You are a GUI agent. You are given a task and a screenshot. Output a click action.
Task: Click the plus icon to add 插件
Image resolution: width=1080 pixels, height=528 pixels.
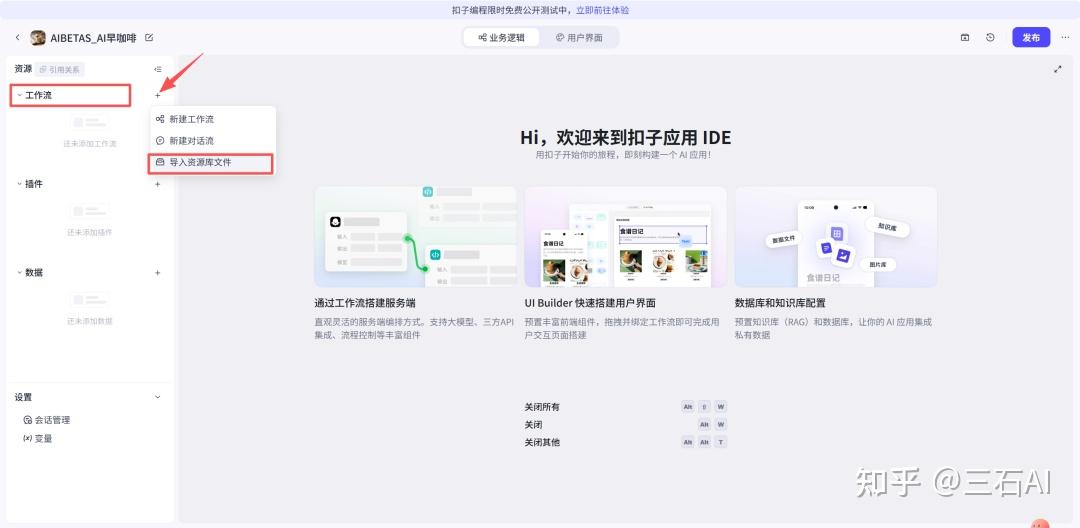pos(157,184)
